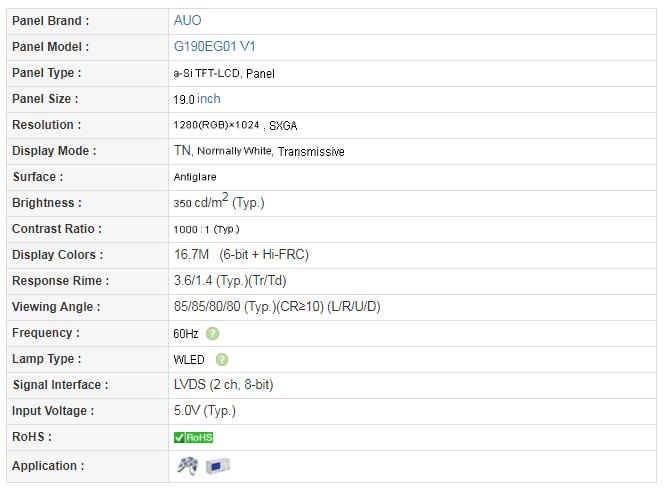Click the LVDS signal interface value
The image size is (664, 496).
(x=223, y=385)
